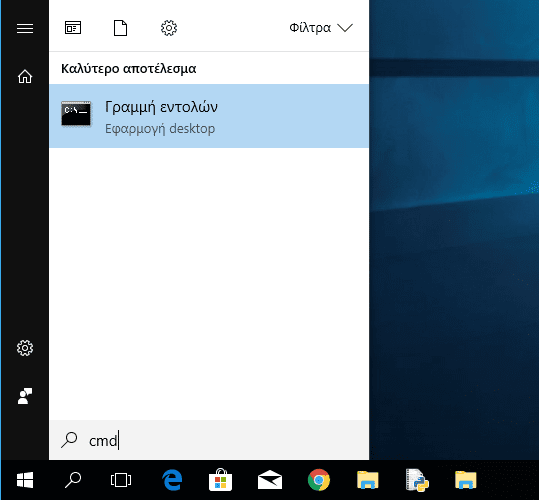
Task: Launch Google Chrome from the taskbar
Action: click(319, 480)
